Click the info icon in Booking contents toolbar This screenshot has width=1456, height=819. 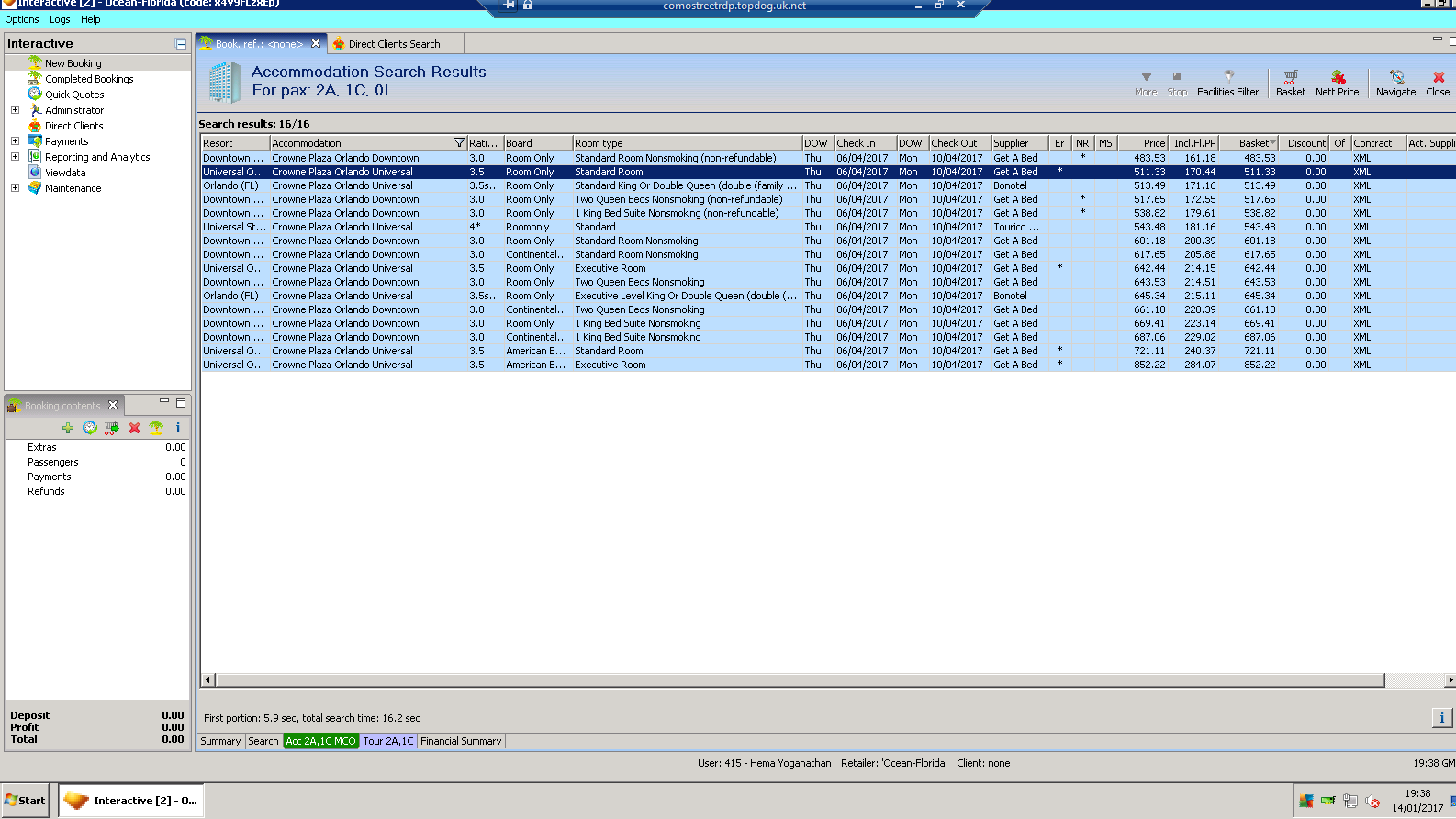click(178, 428)
